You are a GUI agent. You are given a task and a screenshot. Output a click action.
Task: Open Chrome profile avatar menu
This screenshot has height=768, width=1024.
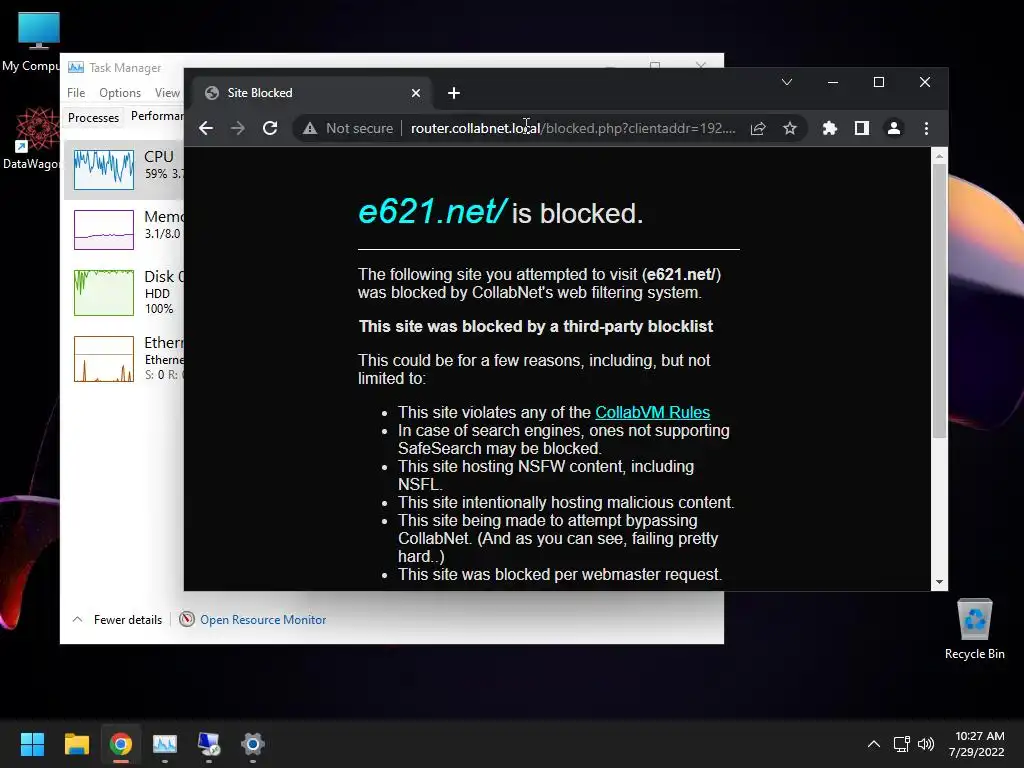coord(894,128)
